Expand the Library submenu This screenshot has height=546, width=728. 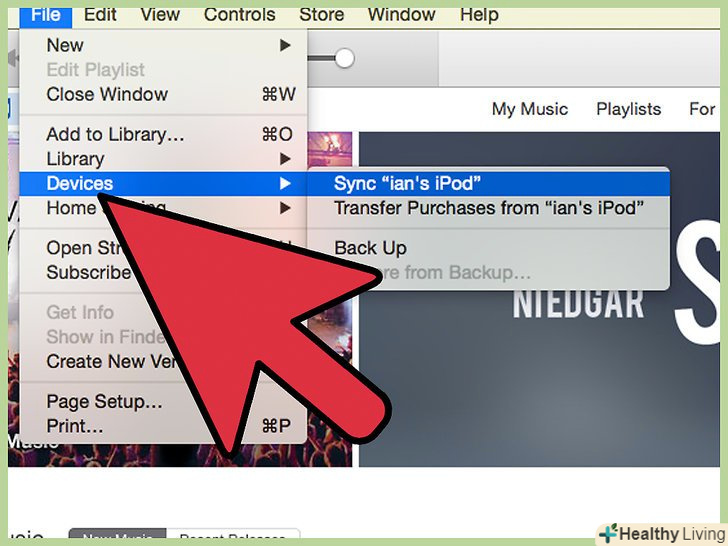click(x=163, y=159)
